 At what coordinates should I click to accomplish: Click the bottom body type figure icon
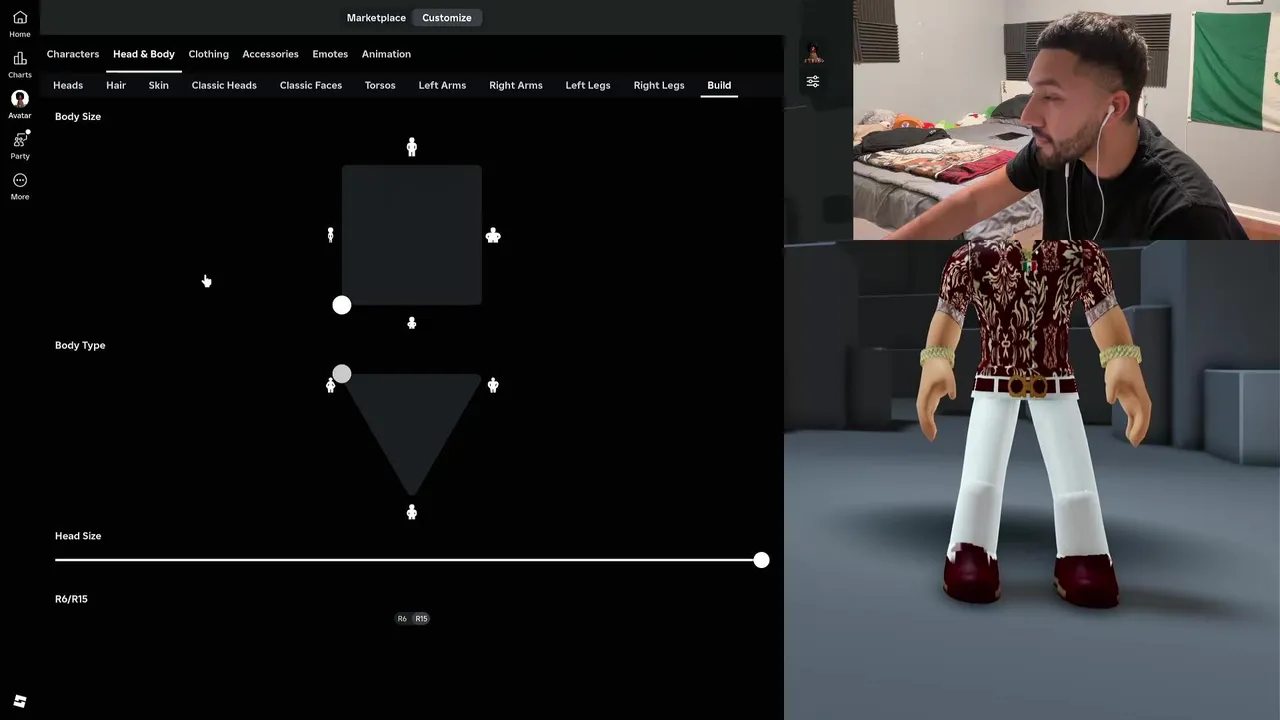[x=411, y=512]
